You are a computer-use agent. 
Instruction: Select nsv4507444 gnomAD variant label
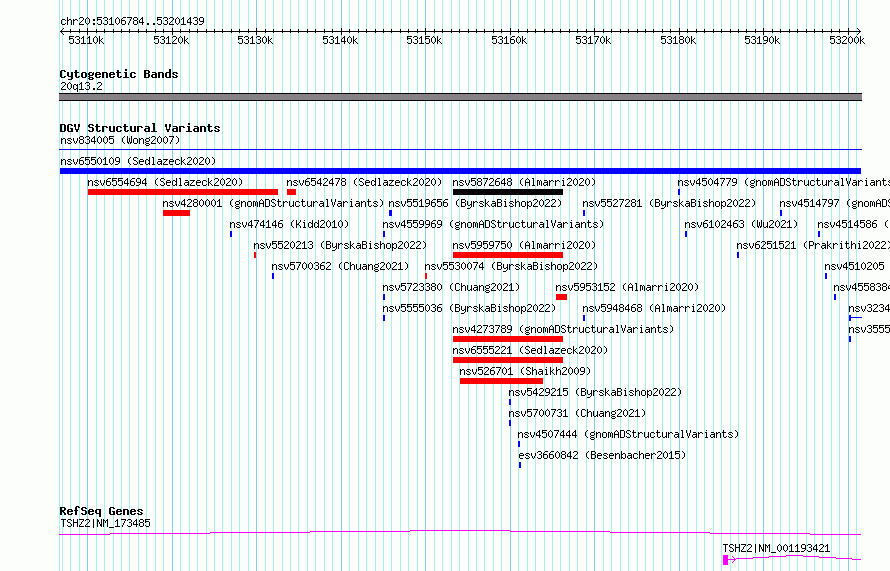(x=628, y=434)
